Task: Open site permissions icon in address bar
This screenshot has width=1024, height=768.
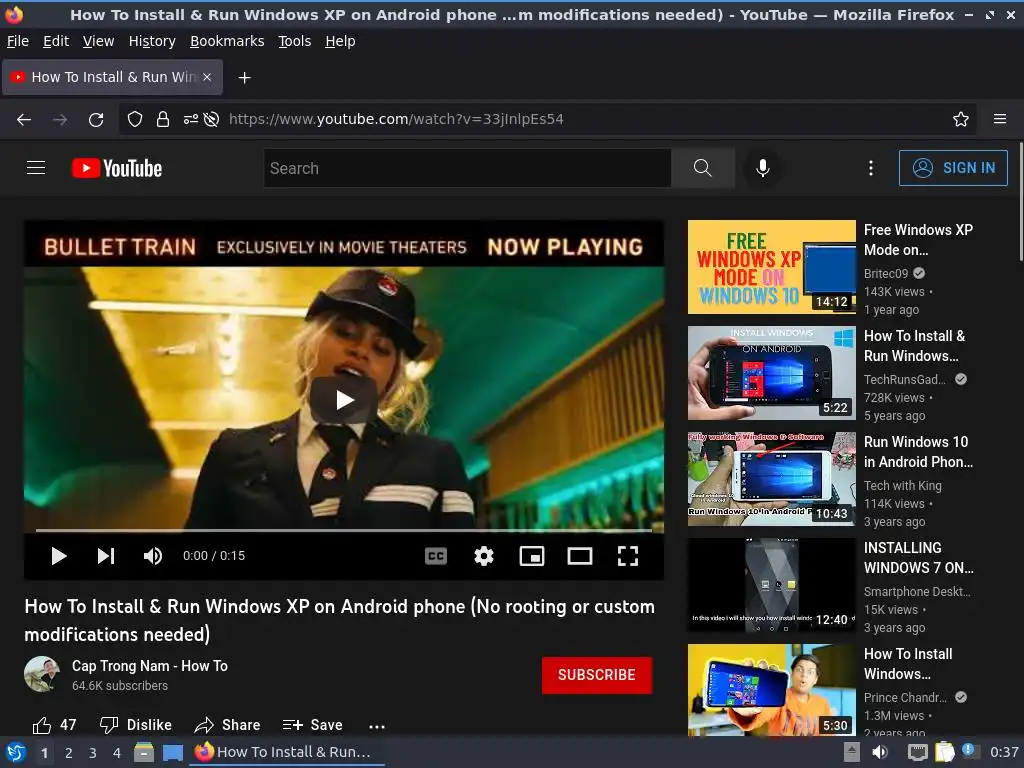Action: pyautogui.click(x=190, y=120)
